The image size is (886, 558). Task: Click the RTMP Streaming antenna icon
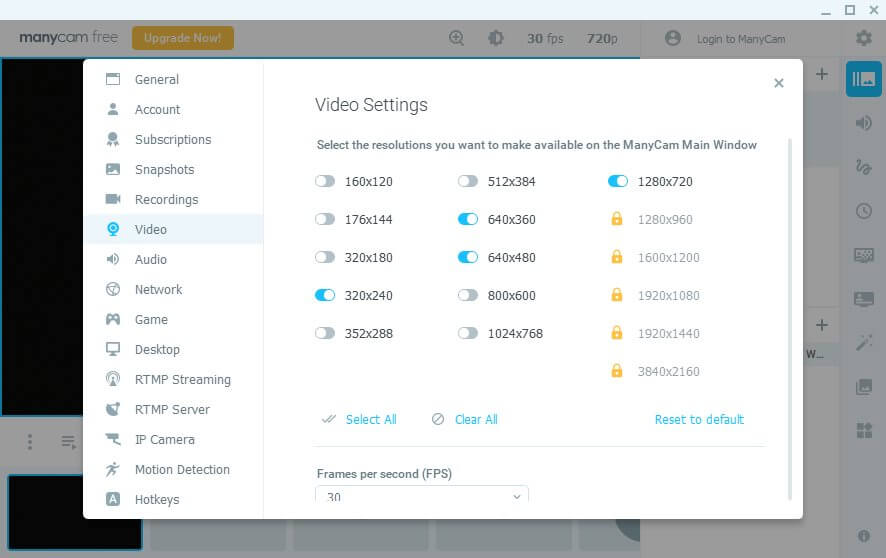[113, 379]
